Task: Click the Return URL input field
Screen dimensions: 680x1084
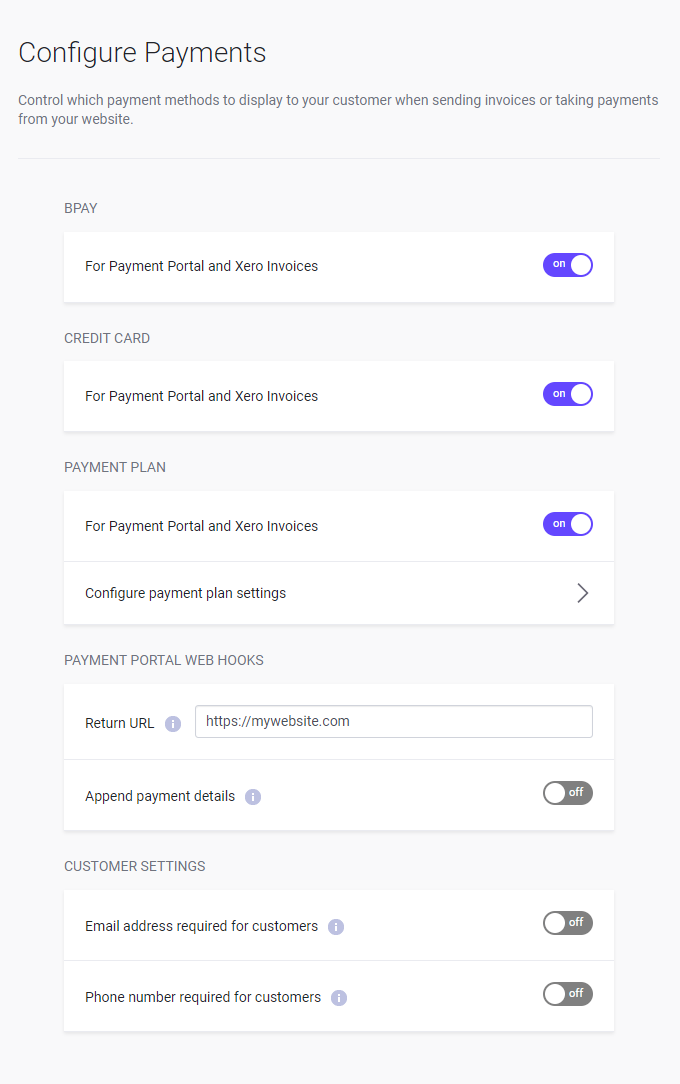Action: [393, 721]
